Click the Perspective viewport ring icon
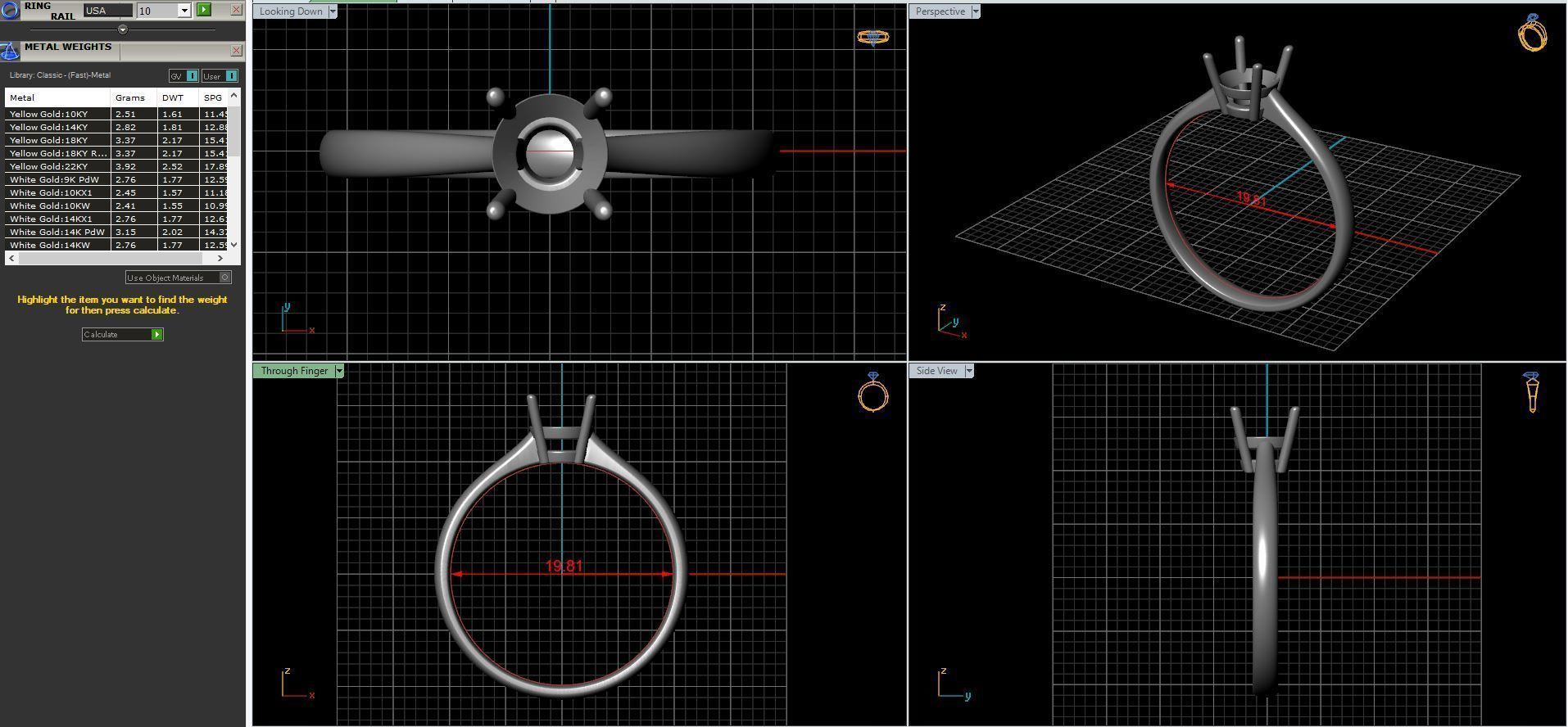Viewport: 1568px width, 727px height. click(x=1532, y=33)
